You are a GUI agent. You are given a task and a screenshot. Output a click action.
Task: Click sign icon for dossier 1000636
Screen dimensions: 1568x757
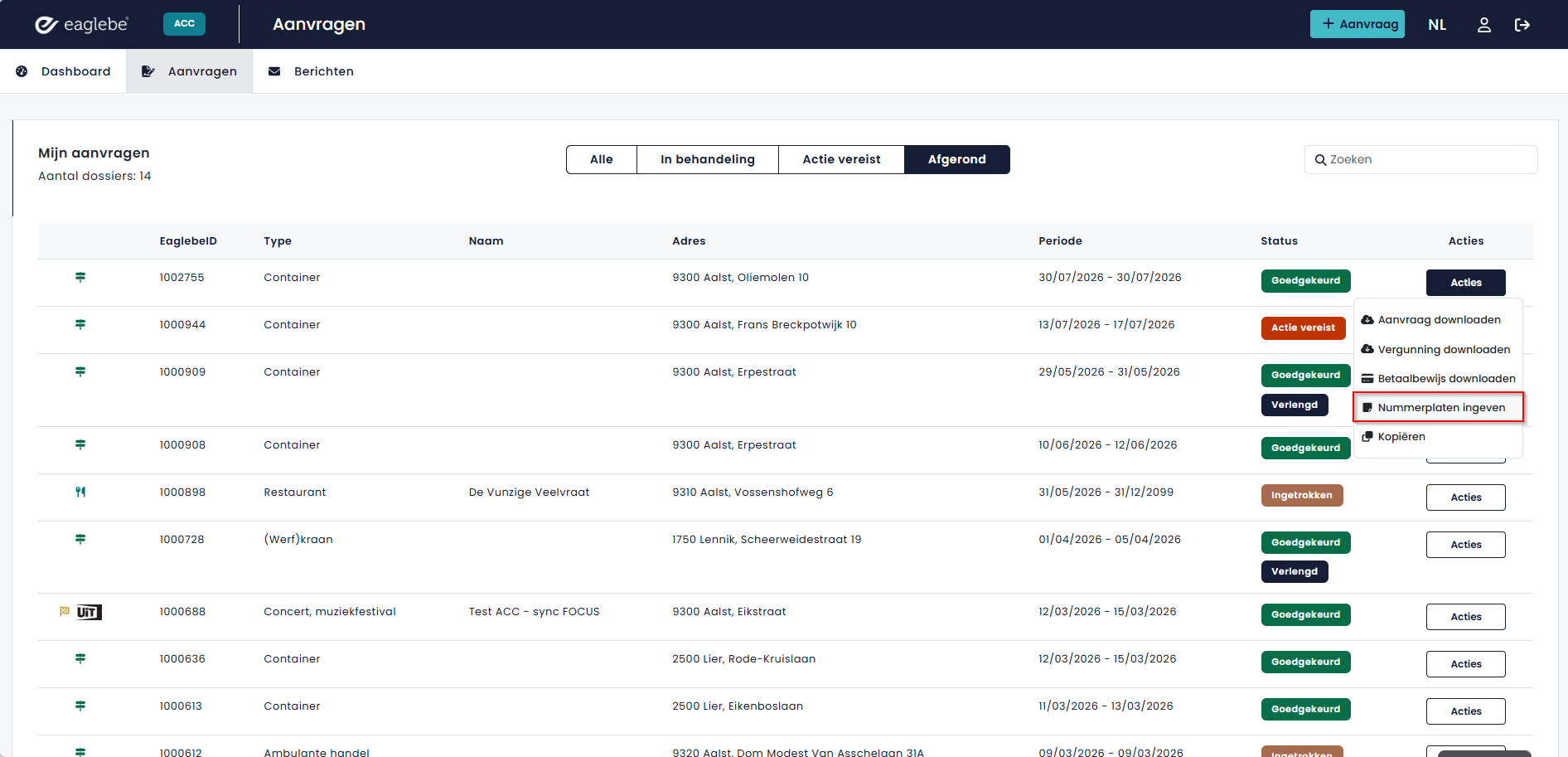[80, 658]
